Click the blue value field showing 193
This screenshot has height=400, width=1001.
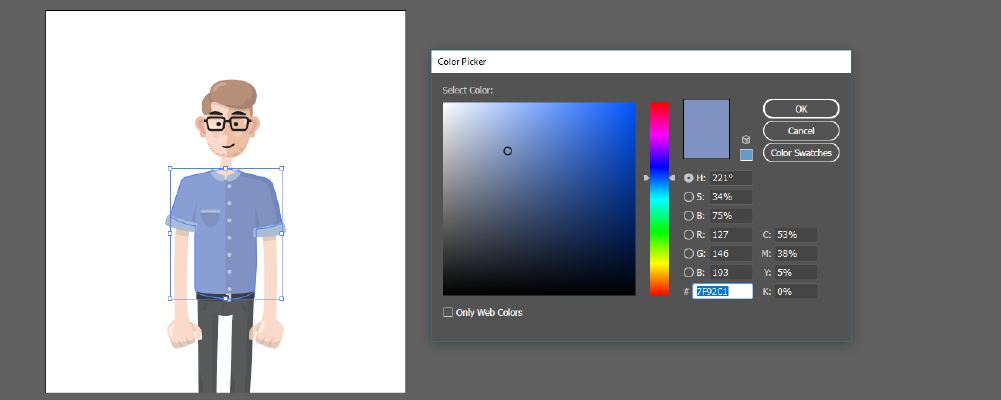click(x=730, y=272)
